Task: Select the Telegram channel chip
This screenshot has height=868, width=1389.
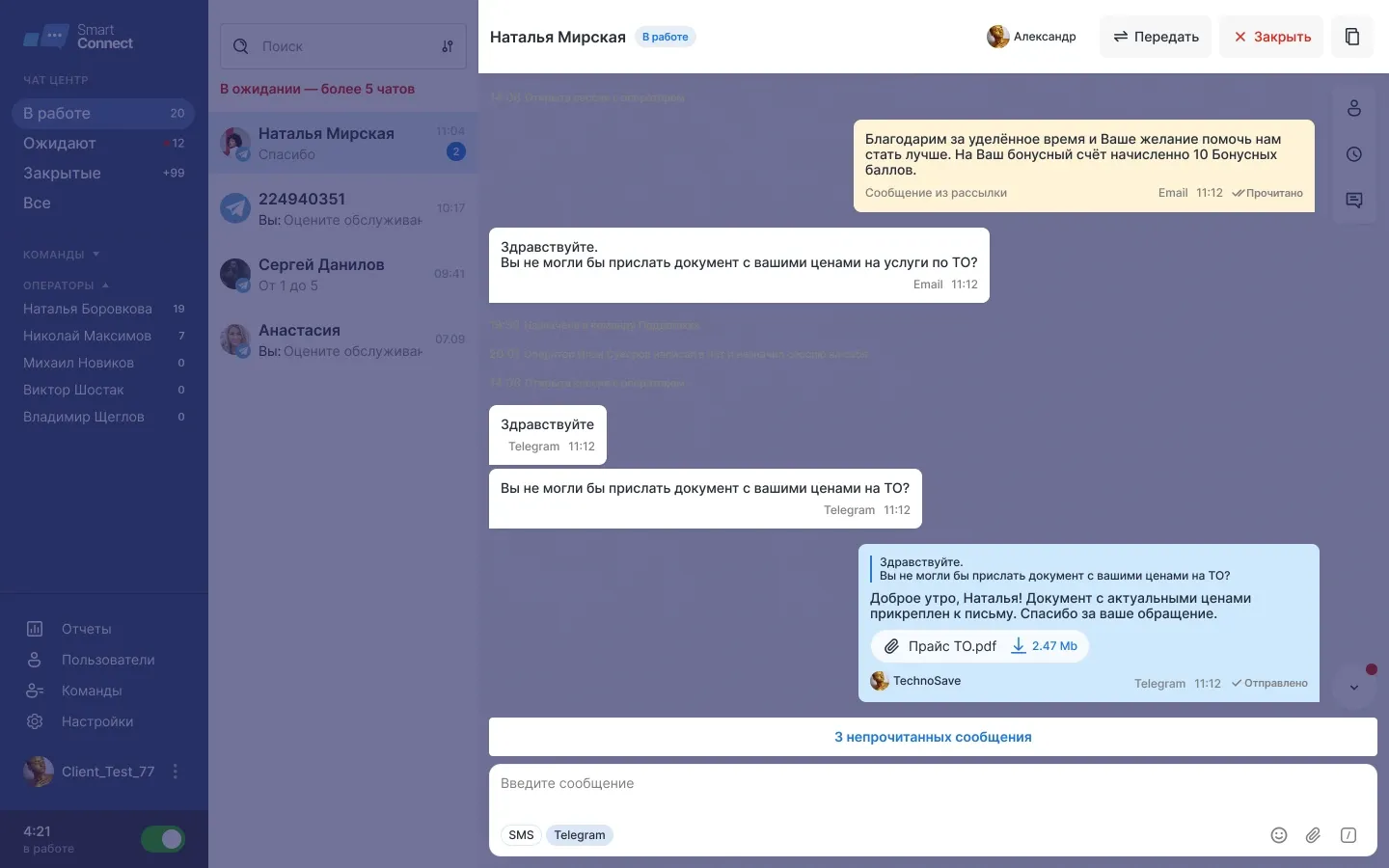Action: [579, 835]
